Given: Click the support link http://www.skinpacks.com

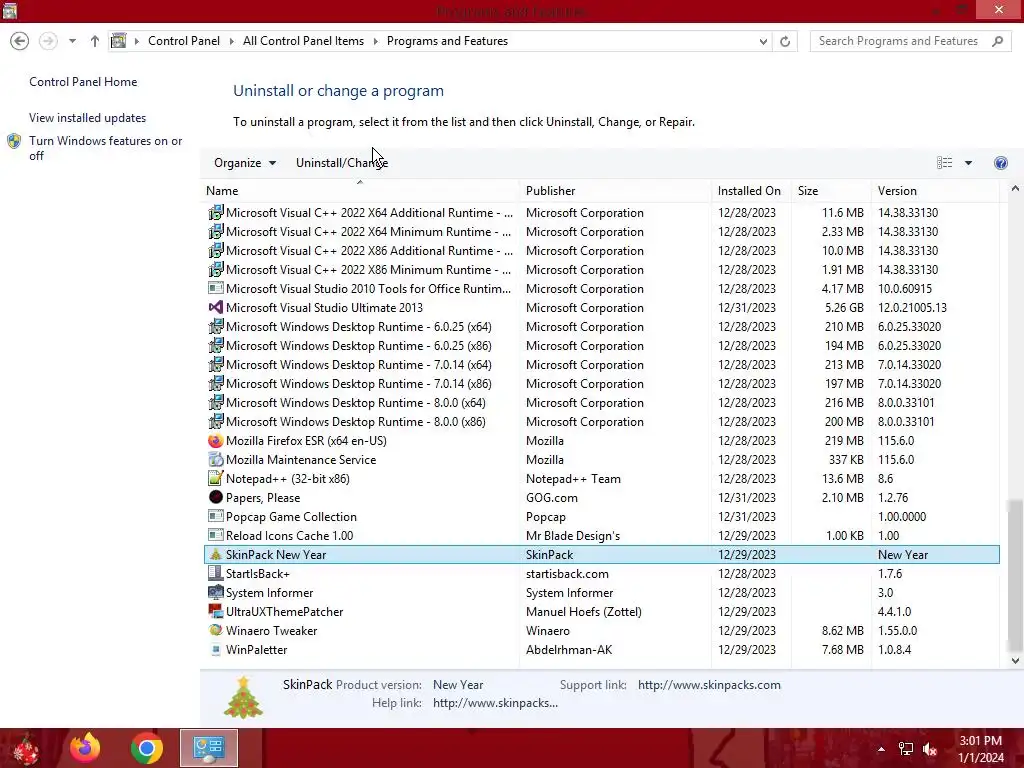Looking at the screenshot, I should pyautogui.click(x=709, y=685).
